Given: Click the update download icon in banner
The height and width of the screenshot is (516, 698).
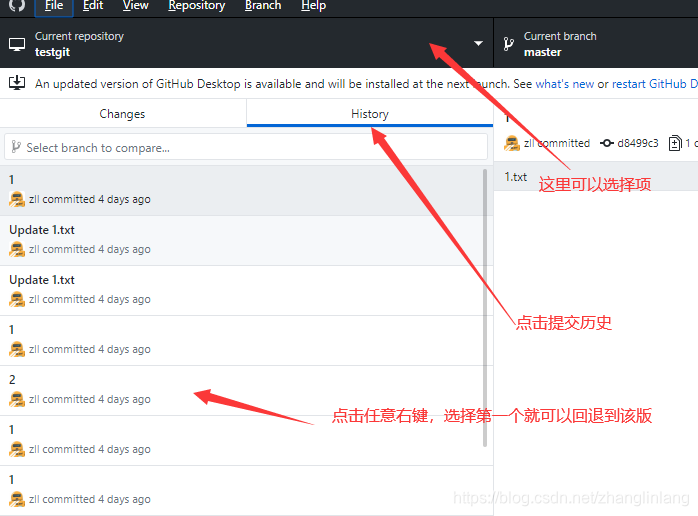Looking at the screenshot, I should tap(17, 83).
